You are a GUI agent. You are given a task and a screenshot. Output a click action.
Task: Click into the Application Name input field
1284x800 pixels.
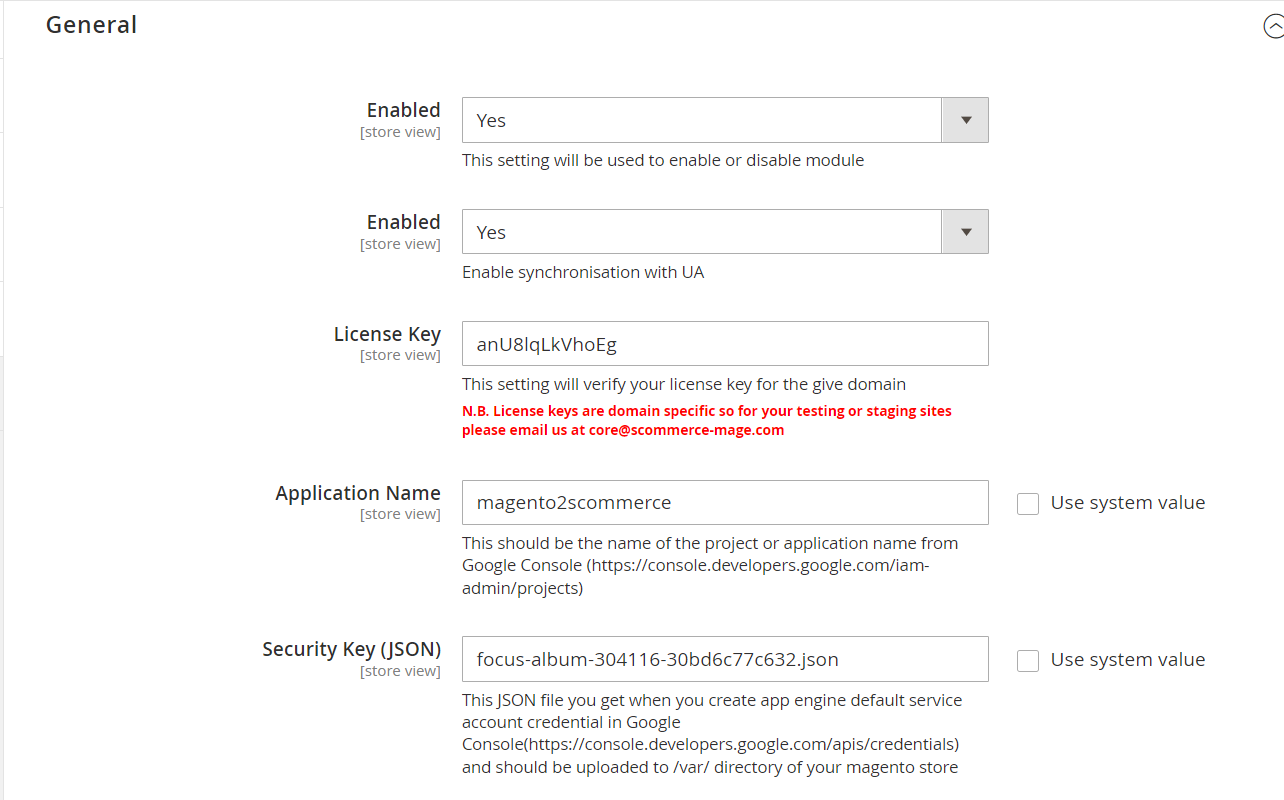pyautogui.click(x=724, y=503)
